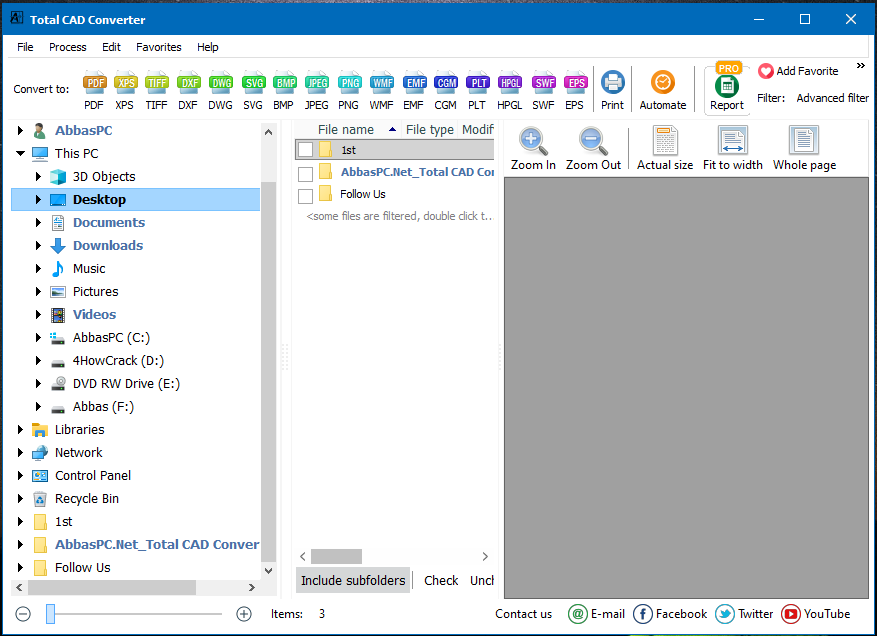Expand the AbbasPC user node
The image size is (877, 636).
point(21,130)
